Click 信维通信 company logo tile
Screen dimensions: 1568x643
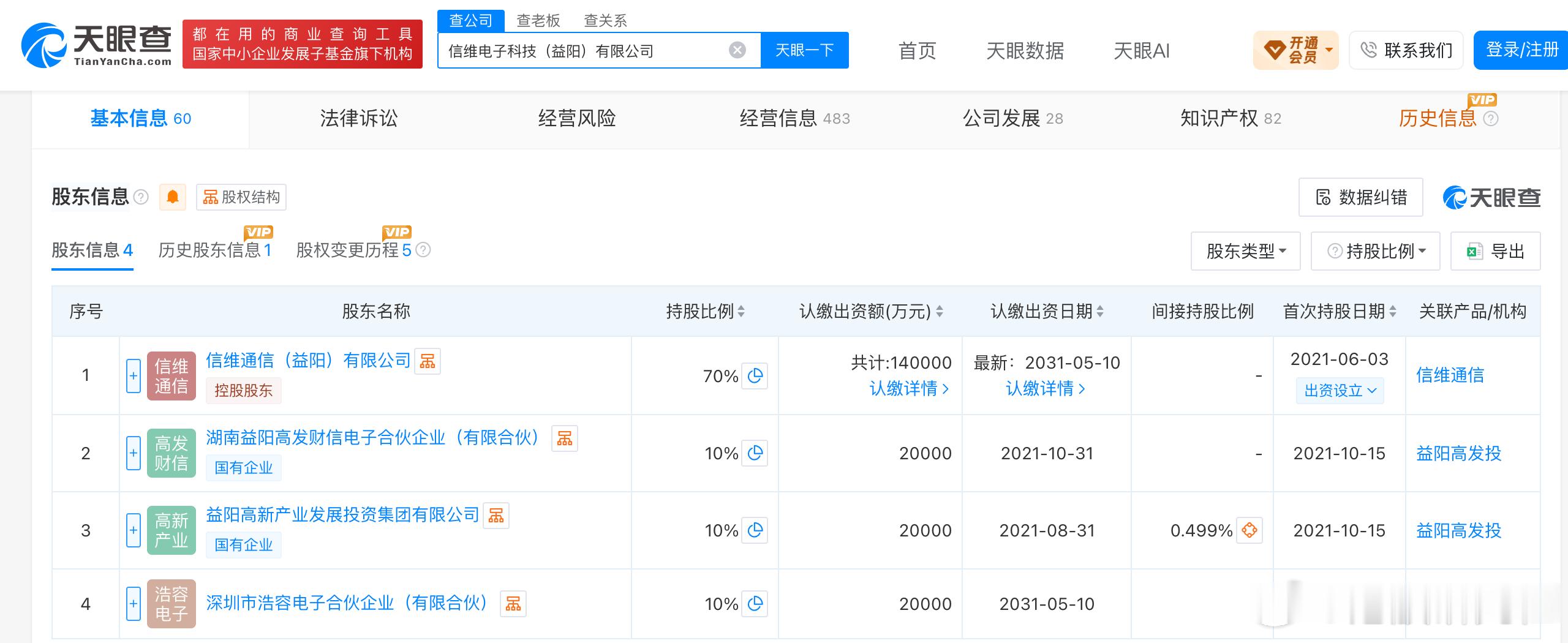click(x=171, y=376)
